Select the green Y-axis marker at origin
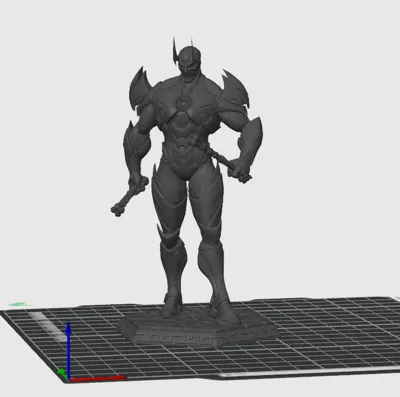400x397 pixels. (62, 372)
